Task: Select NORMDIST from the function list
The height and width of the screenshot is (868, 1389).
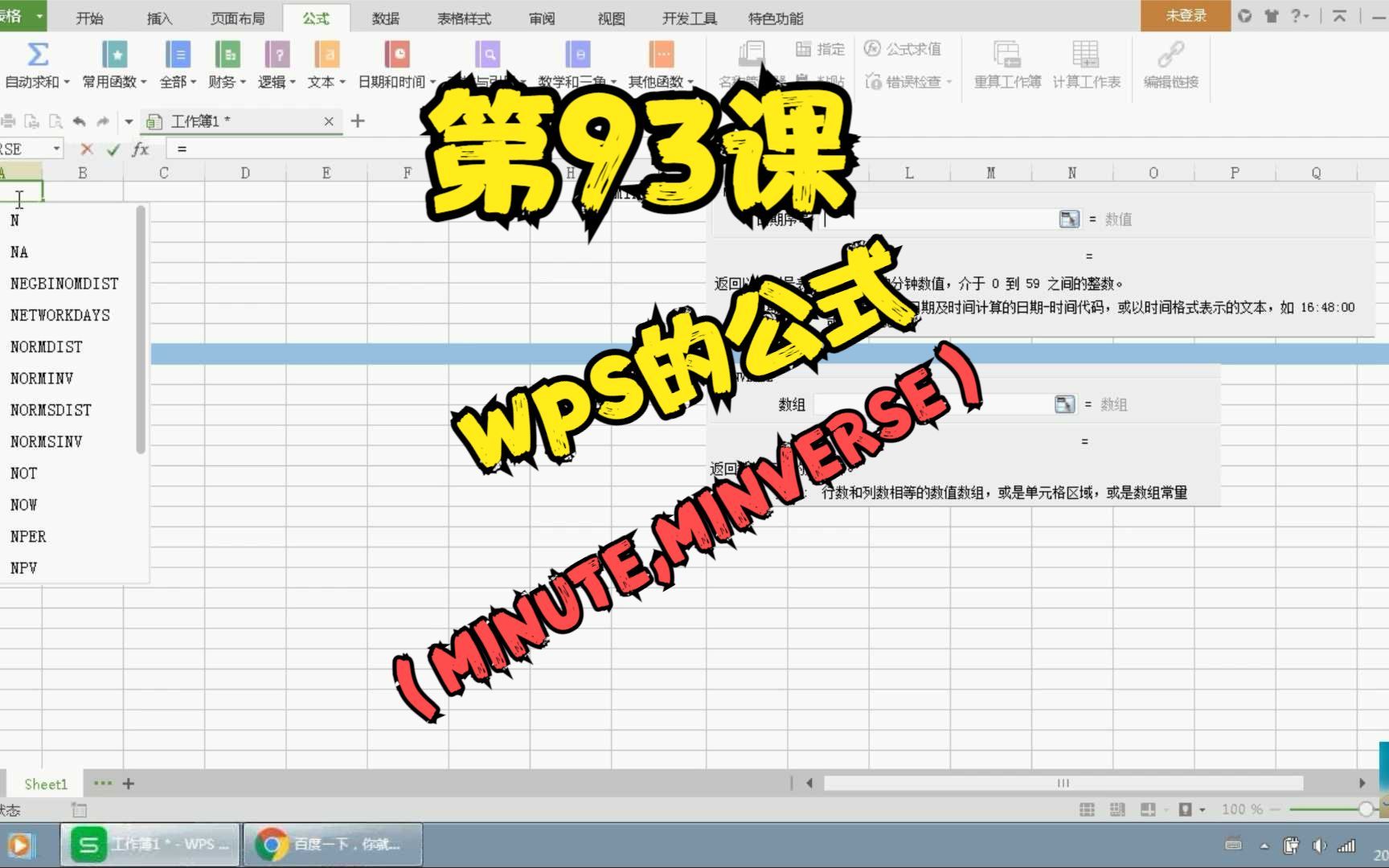Action: coord(46,346)
